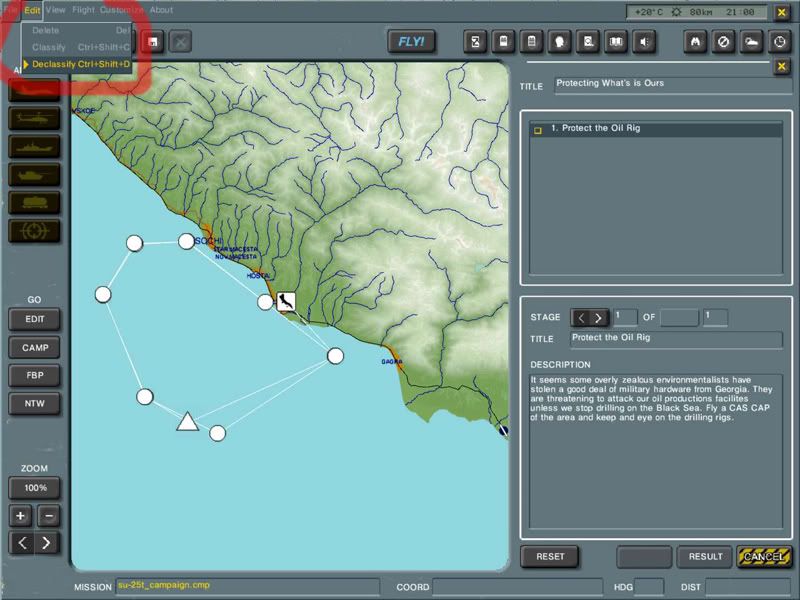Click the speaker sound icon
Screen dimensions: 800x600
[645, 41]
